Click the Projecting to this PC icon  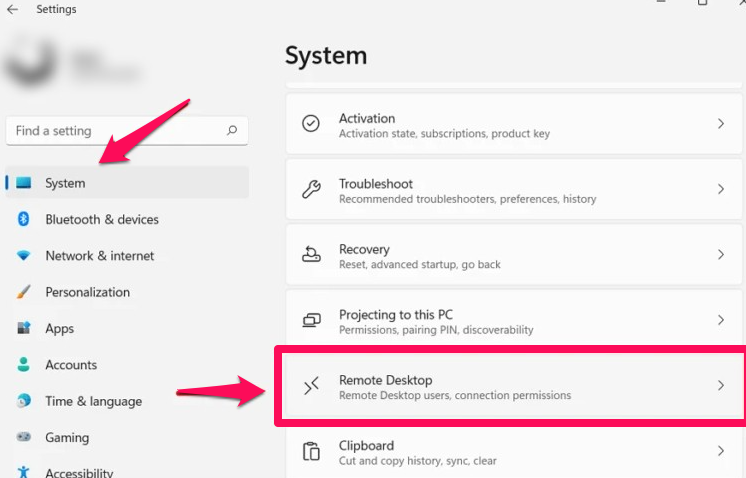point(312,320)
